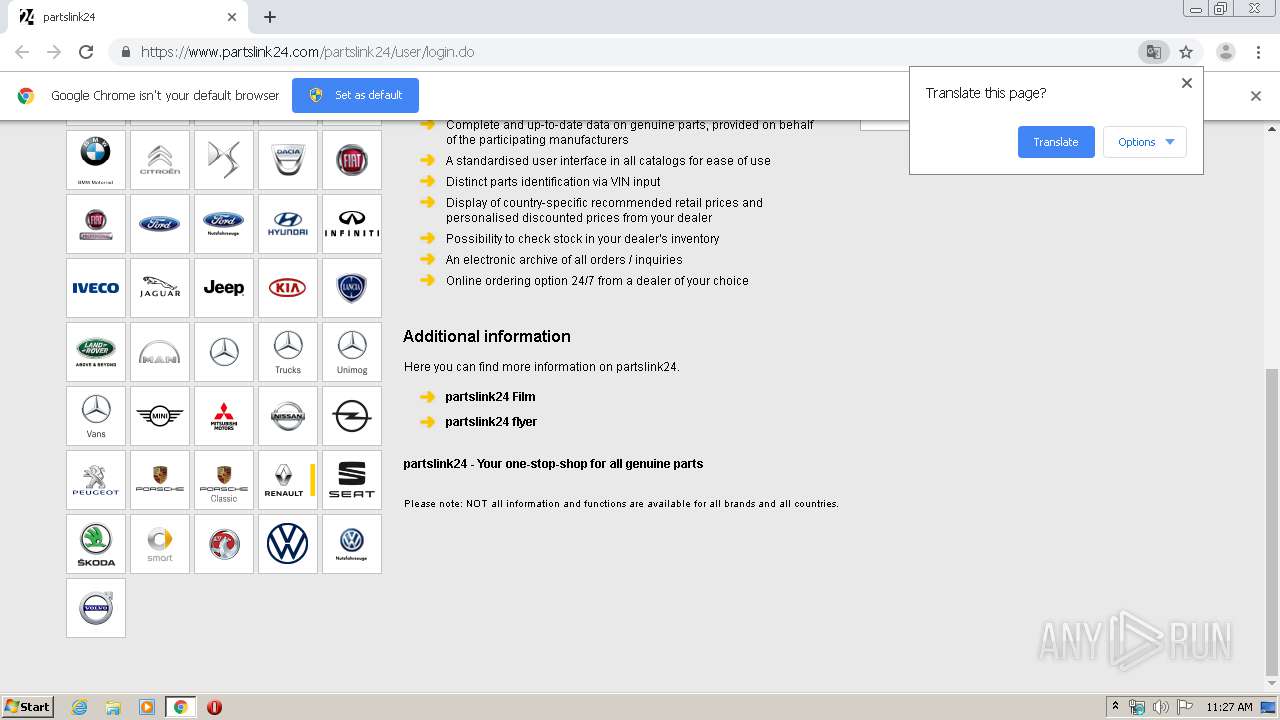This screenshot has height=720, width=1280.
Task: Launch Internet Explorer from the taskbar
Action: (80, 707)
